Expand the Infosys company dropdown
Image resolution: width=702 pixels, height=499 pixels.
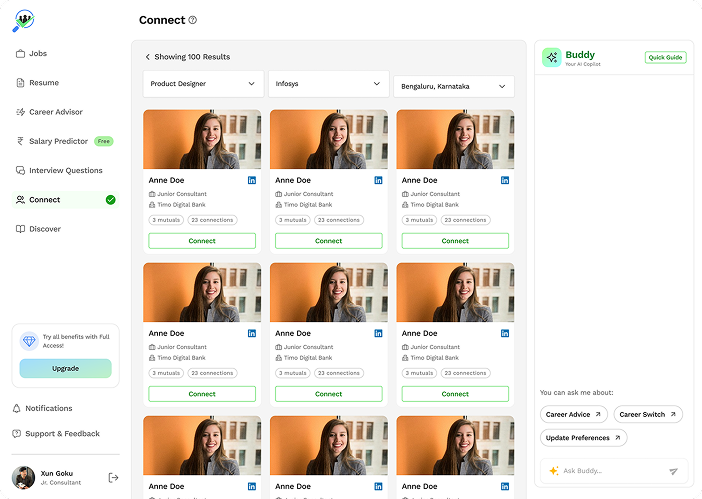tap(329, 84)
